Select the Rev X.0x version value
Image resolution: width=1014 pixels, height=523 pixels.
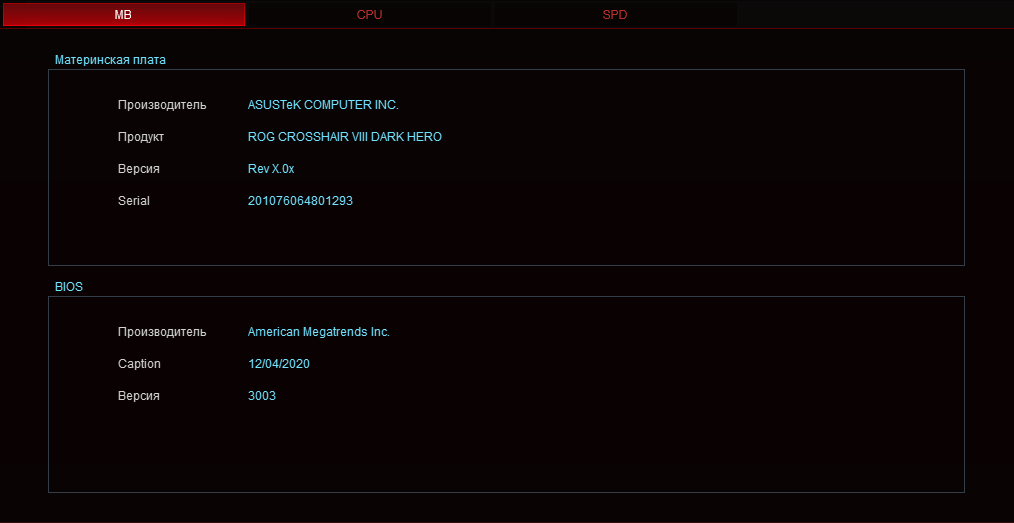[271, 169]
